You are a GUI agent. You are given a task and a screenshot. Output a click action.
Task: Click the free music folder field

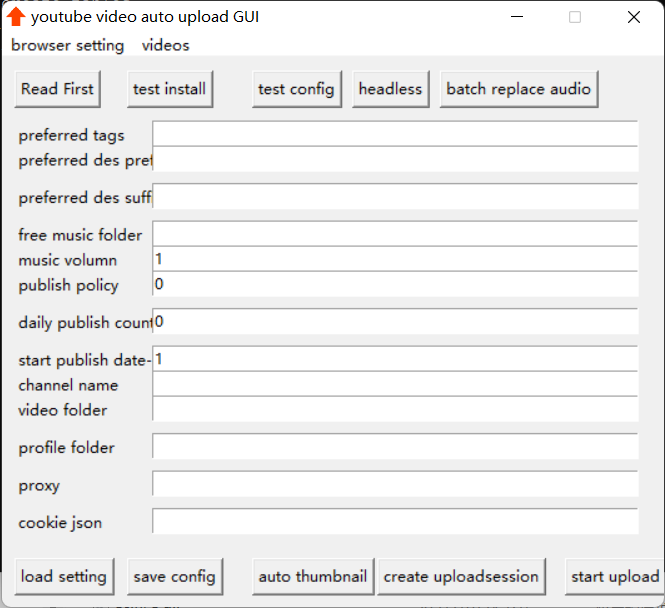pyautogui.click(x=395, y=234)
